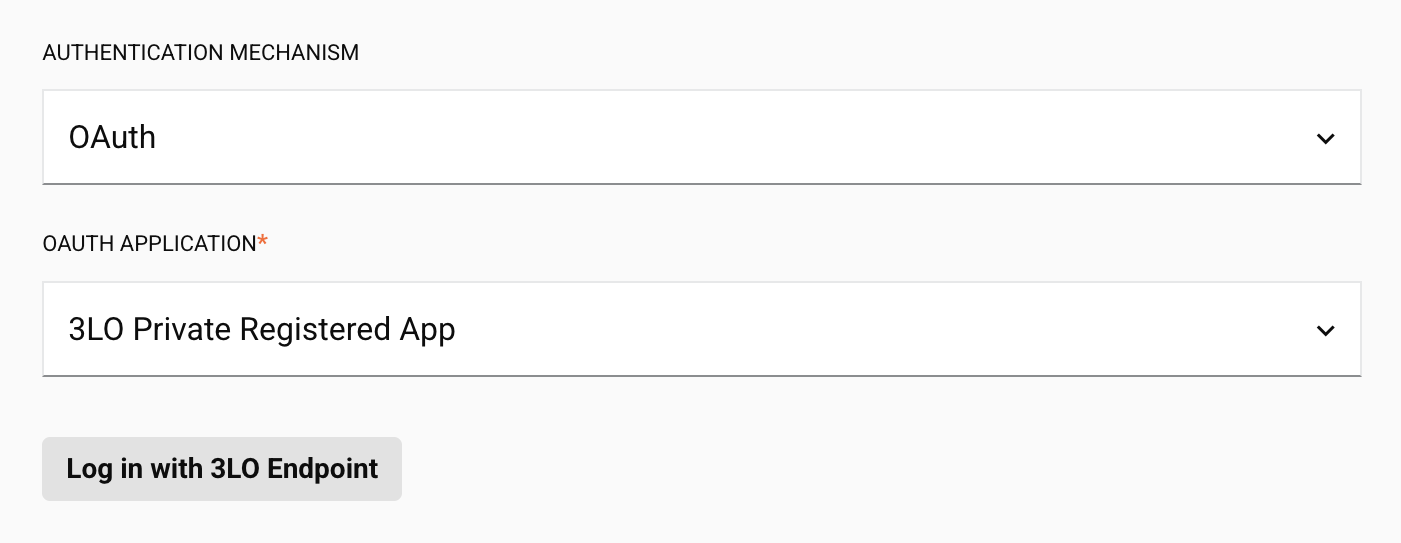
Task: Expand the list showing OAuth
Action: (701, 137)
